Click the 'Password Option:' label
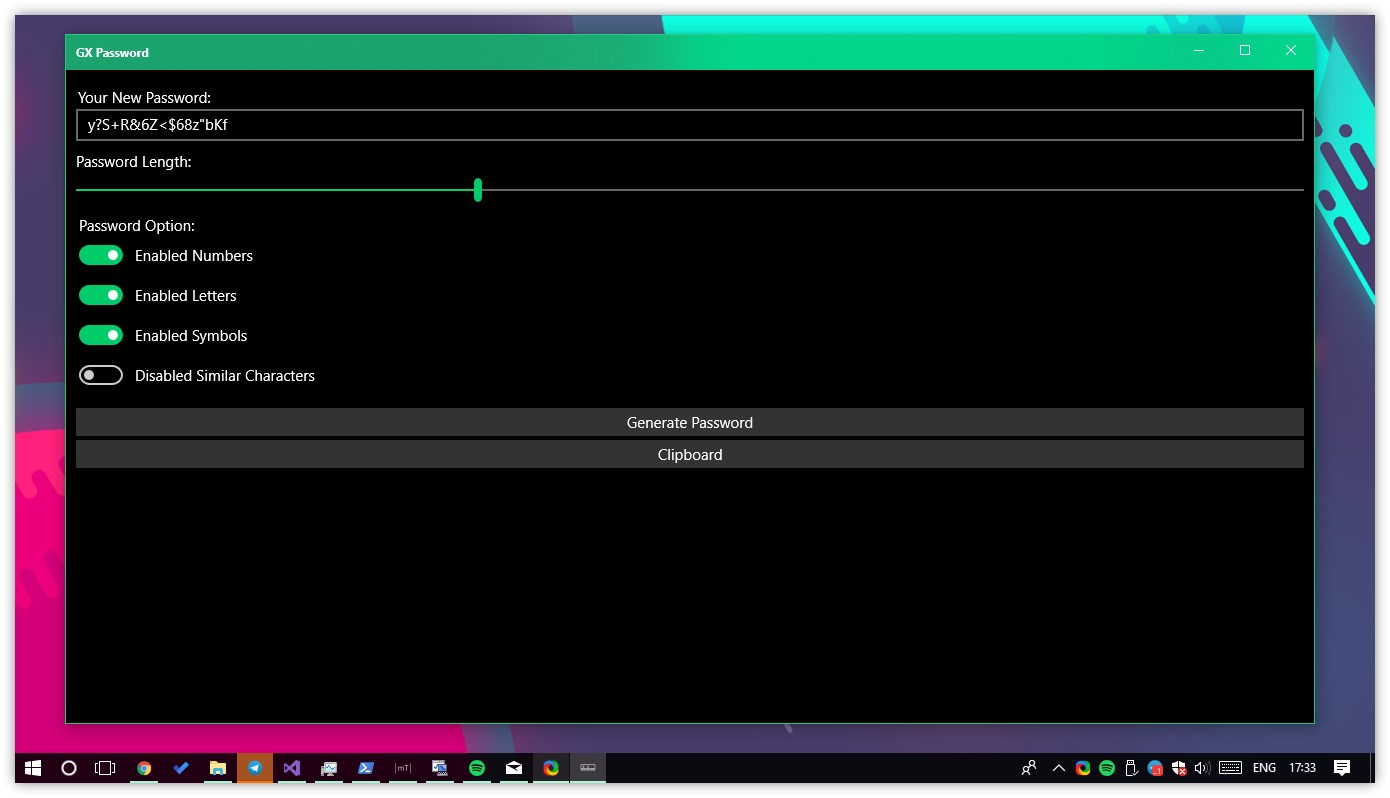 (137, 226)
